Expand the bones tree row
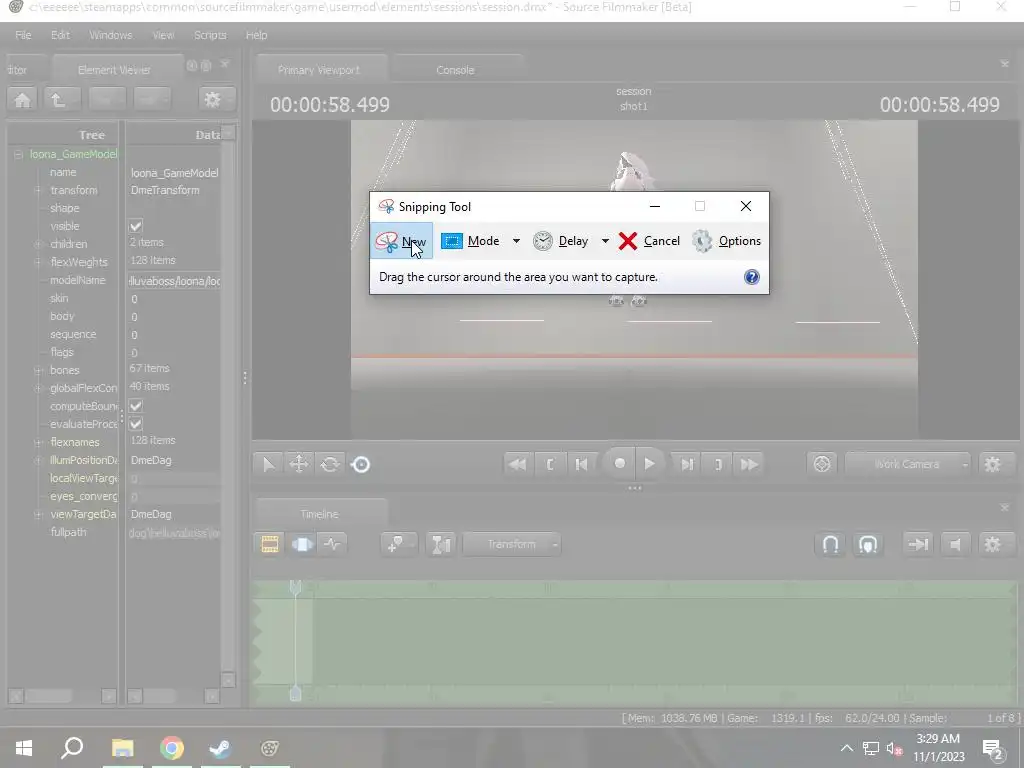The image size is (1024, 768). 38,370
